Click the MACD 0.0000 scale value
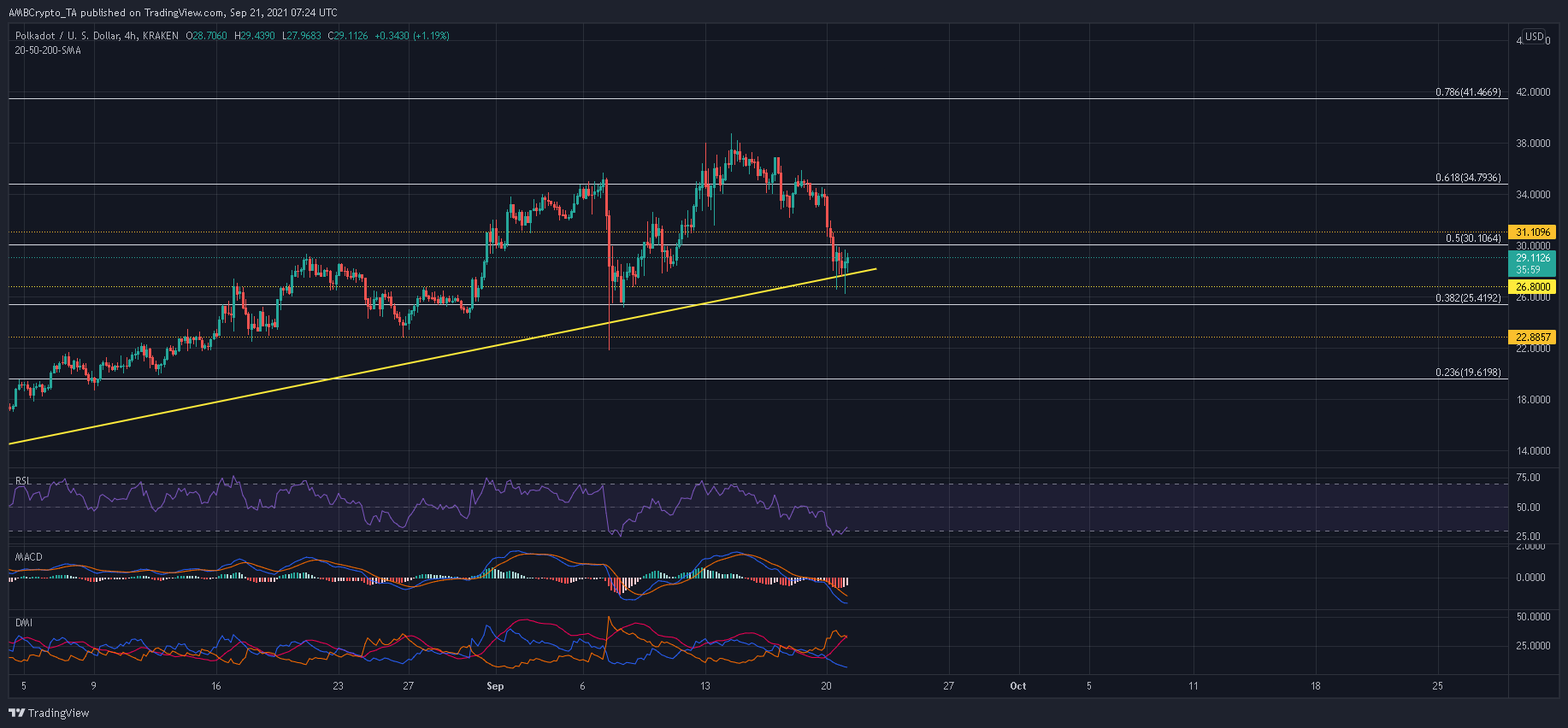 coord(1530,578)
